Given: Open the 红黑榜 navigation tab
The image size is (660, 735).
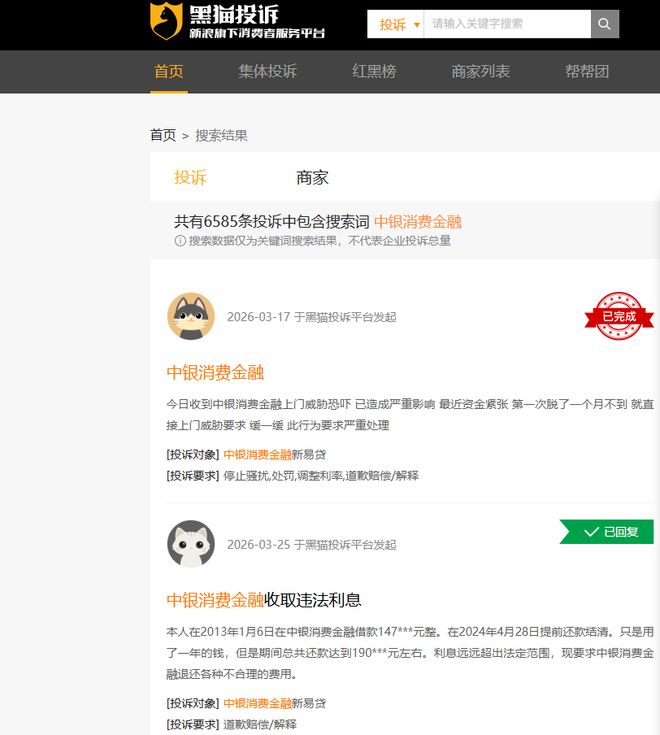Looking at the screenshot, I should [x=374, y=72].
